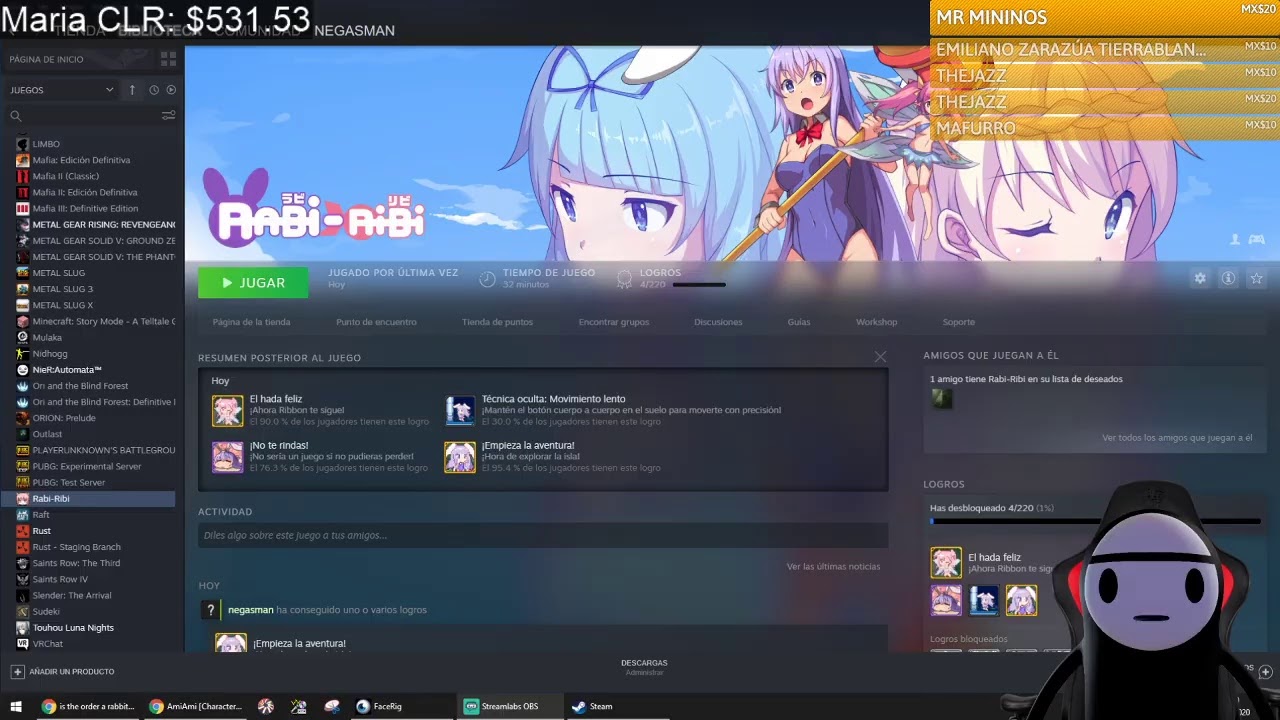
Task: Click AÑADIR UN PRODUCTO button
Action: (62, 672)
